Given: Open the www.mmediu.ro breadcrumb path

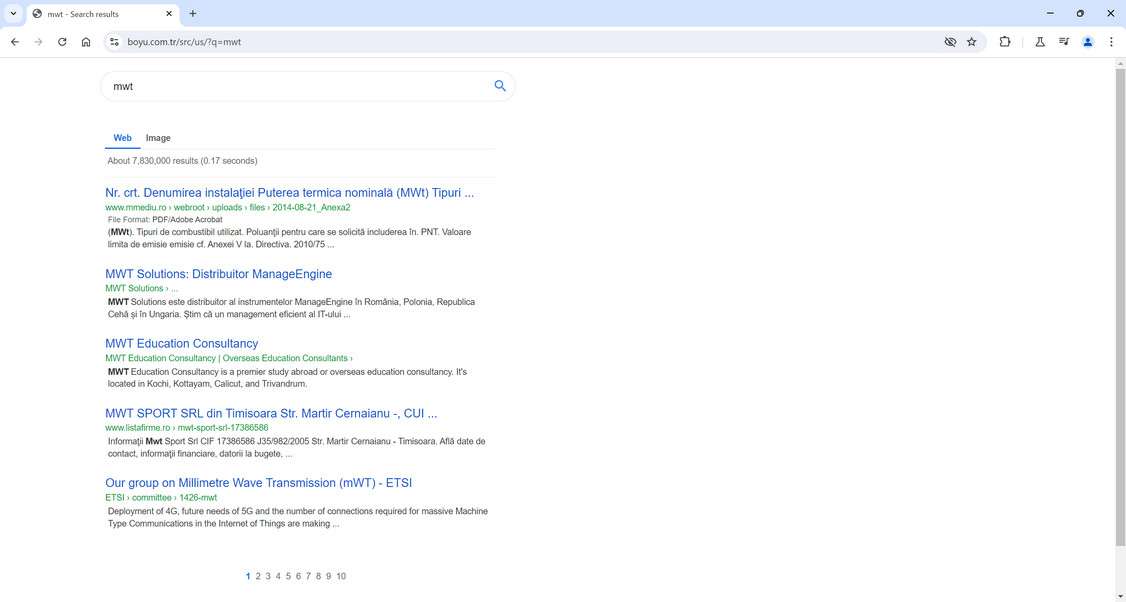Looking at the screenshot, I should pos(135,207).
